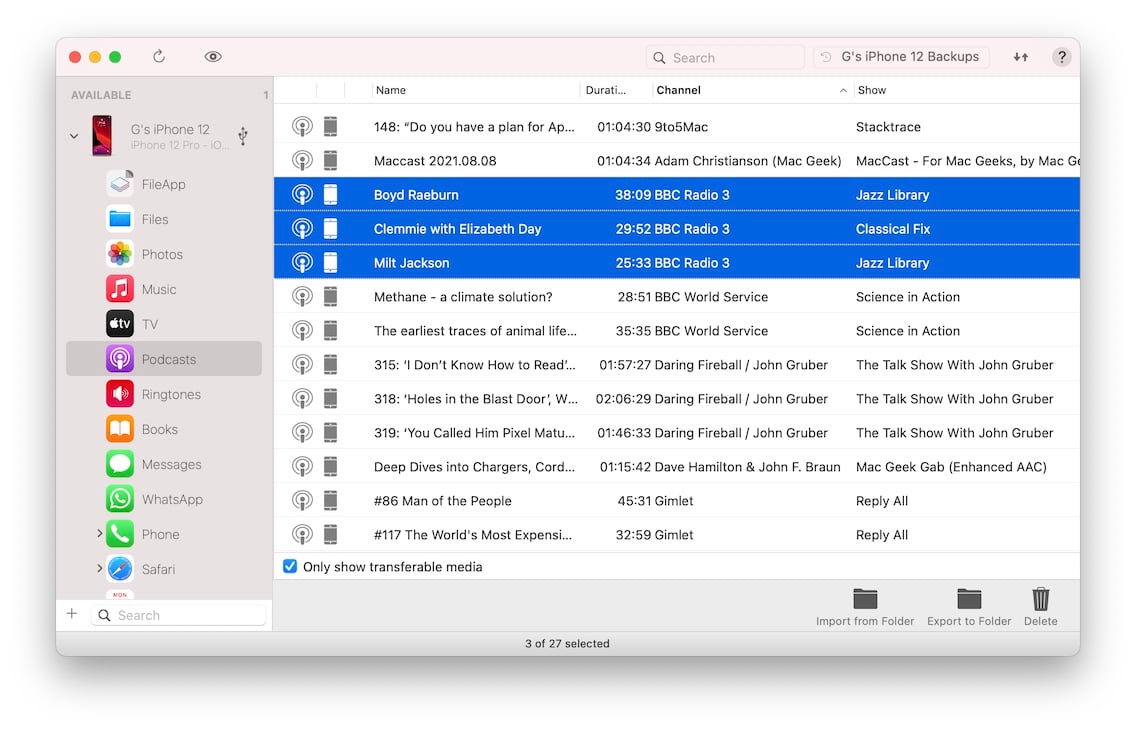Screen dimensions: 1136x730
Task: Select the Milt Jackson podcast row
Action: point(677,262)
